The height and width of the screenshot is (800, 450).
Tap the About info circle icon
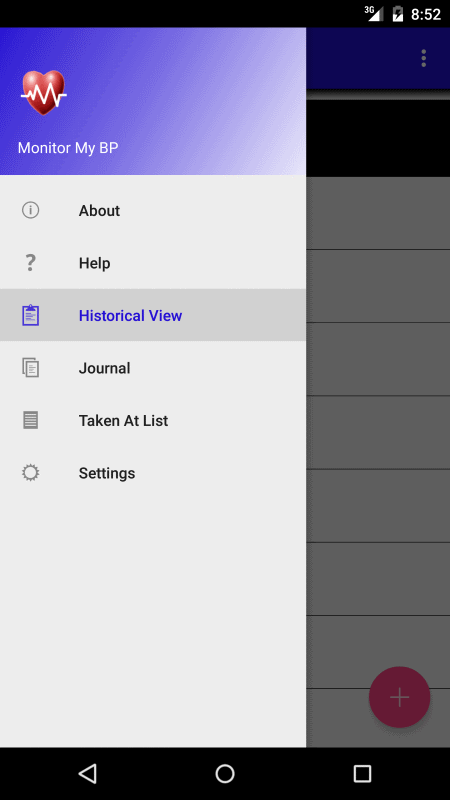[31, 210]
